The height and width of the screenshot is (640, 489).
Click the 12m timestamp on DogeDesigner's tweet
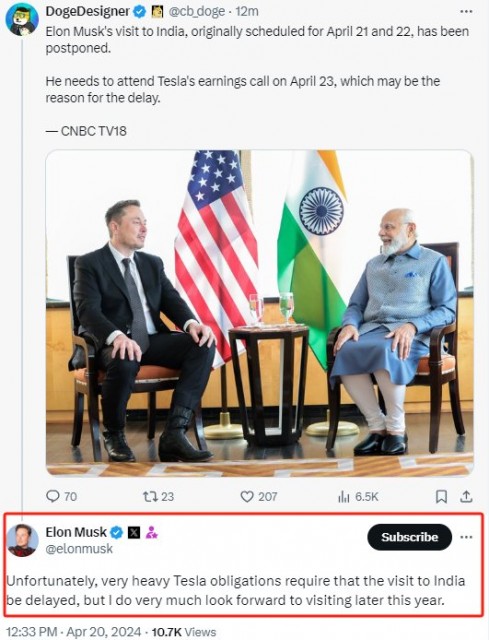(247, 11)
